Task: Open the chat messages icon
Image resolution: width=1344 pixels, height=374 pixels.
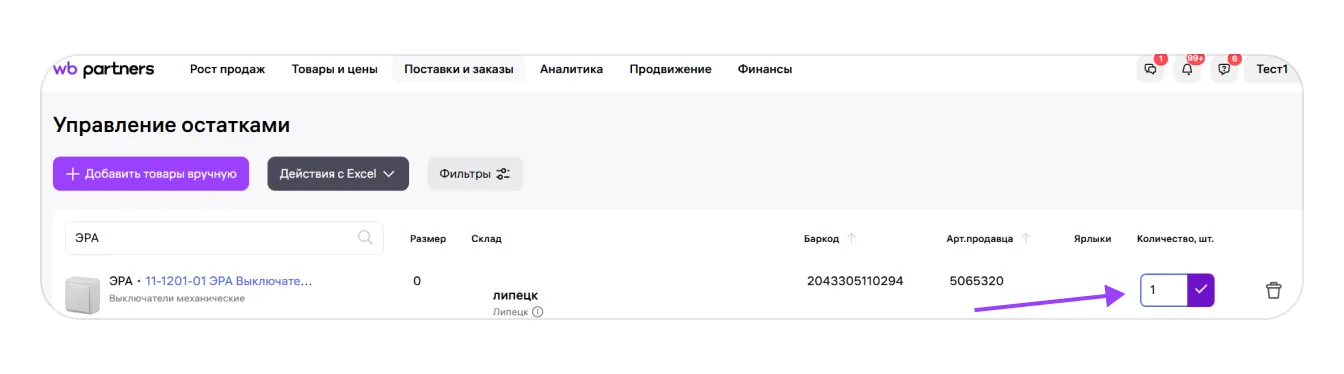Action: [x=1150, y=69]
